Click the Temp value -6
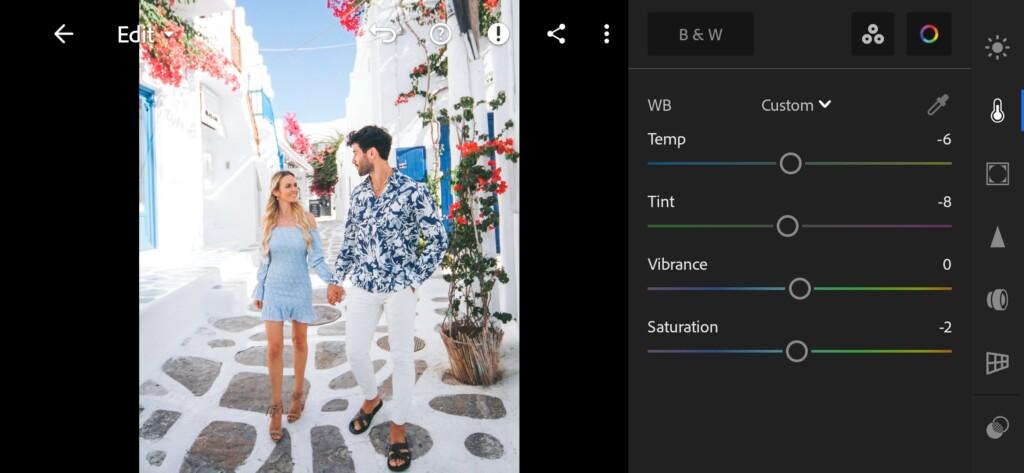1024x473 pixels. [944, 139]
